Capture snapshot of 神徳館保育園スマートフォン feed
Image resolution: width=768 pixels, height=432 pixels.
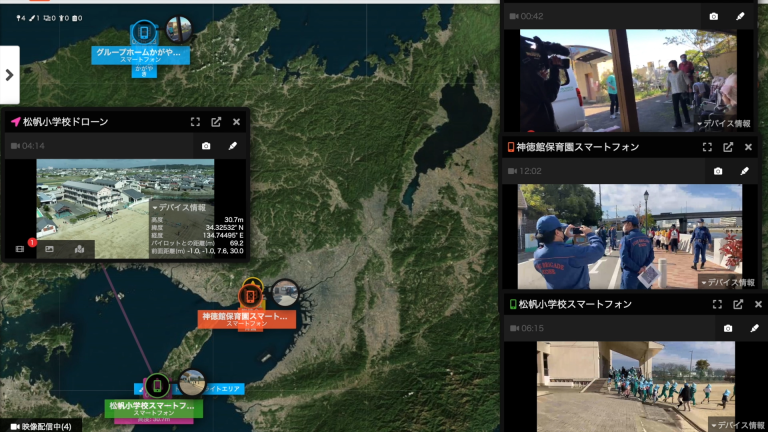717,171
